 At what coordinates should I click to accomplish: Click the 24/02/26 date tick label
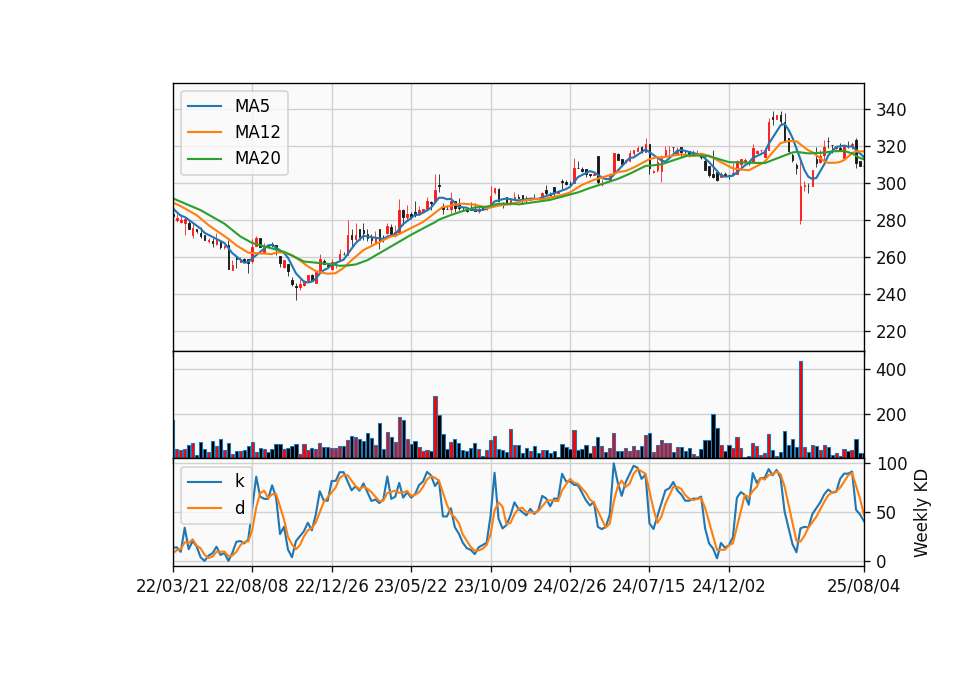pos(569,586)
